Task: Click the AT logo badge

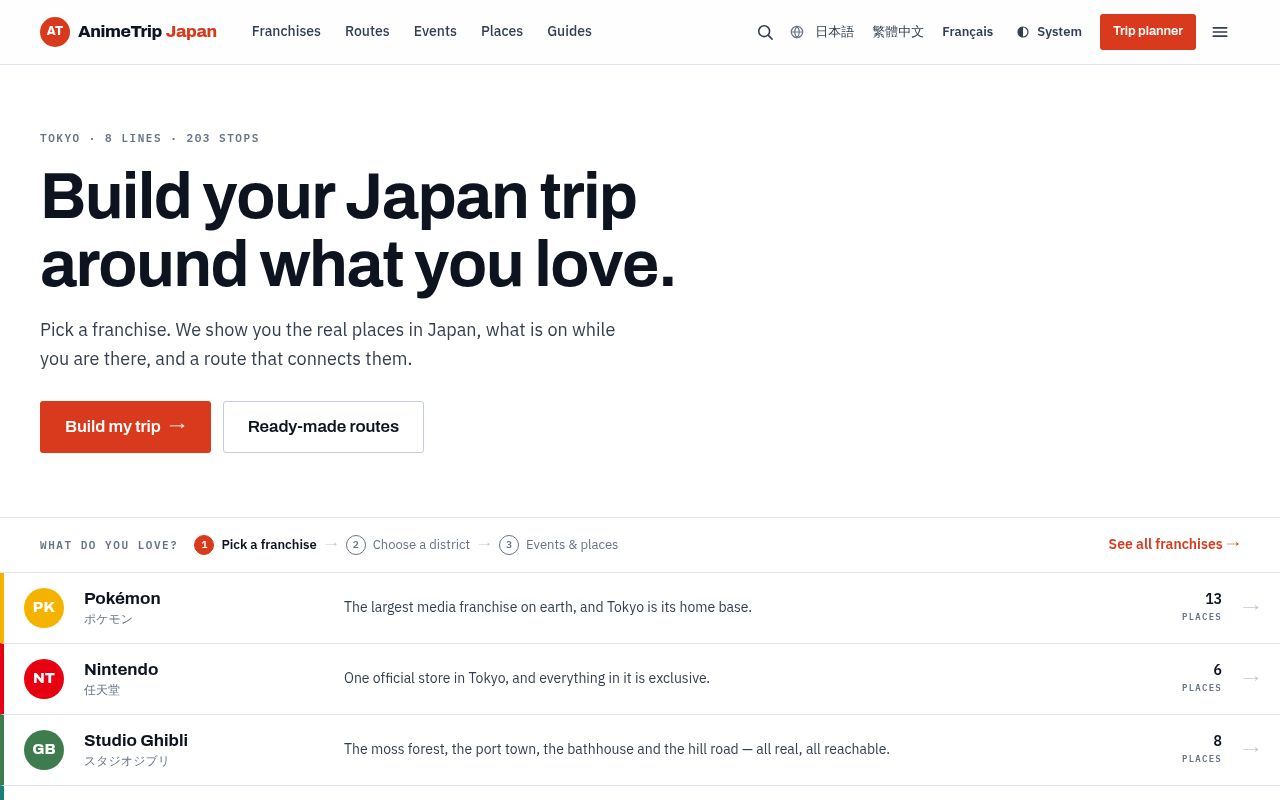Action: pos(55,31)
